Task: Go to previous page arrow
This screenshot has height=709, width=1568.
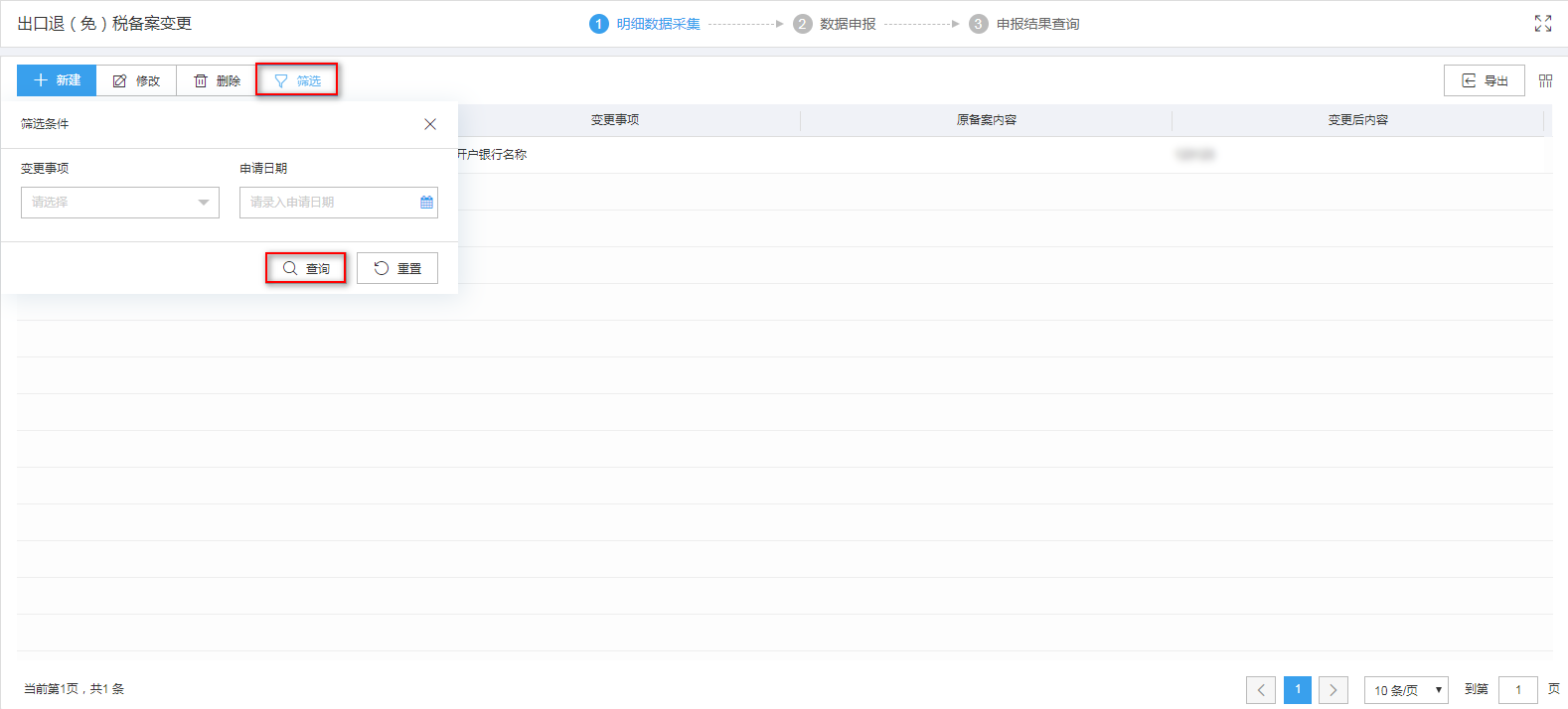Action: tap(1261, 690)
